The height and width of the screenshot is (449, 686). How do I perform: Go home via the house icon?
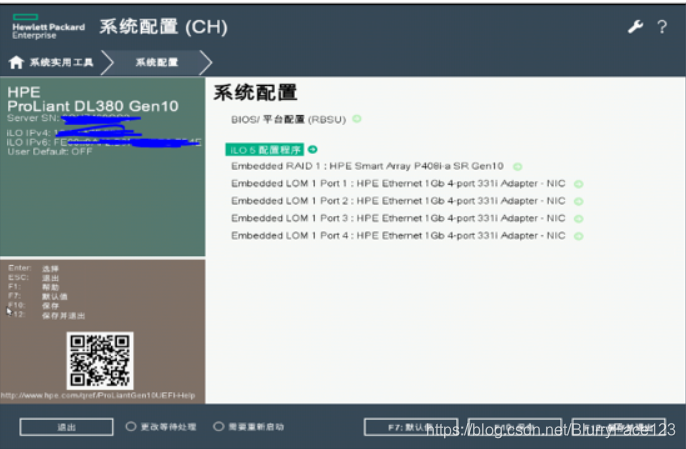(x=16, y=62)
